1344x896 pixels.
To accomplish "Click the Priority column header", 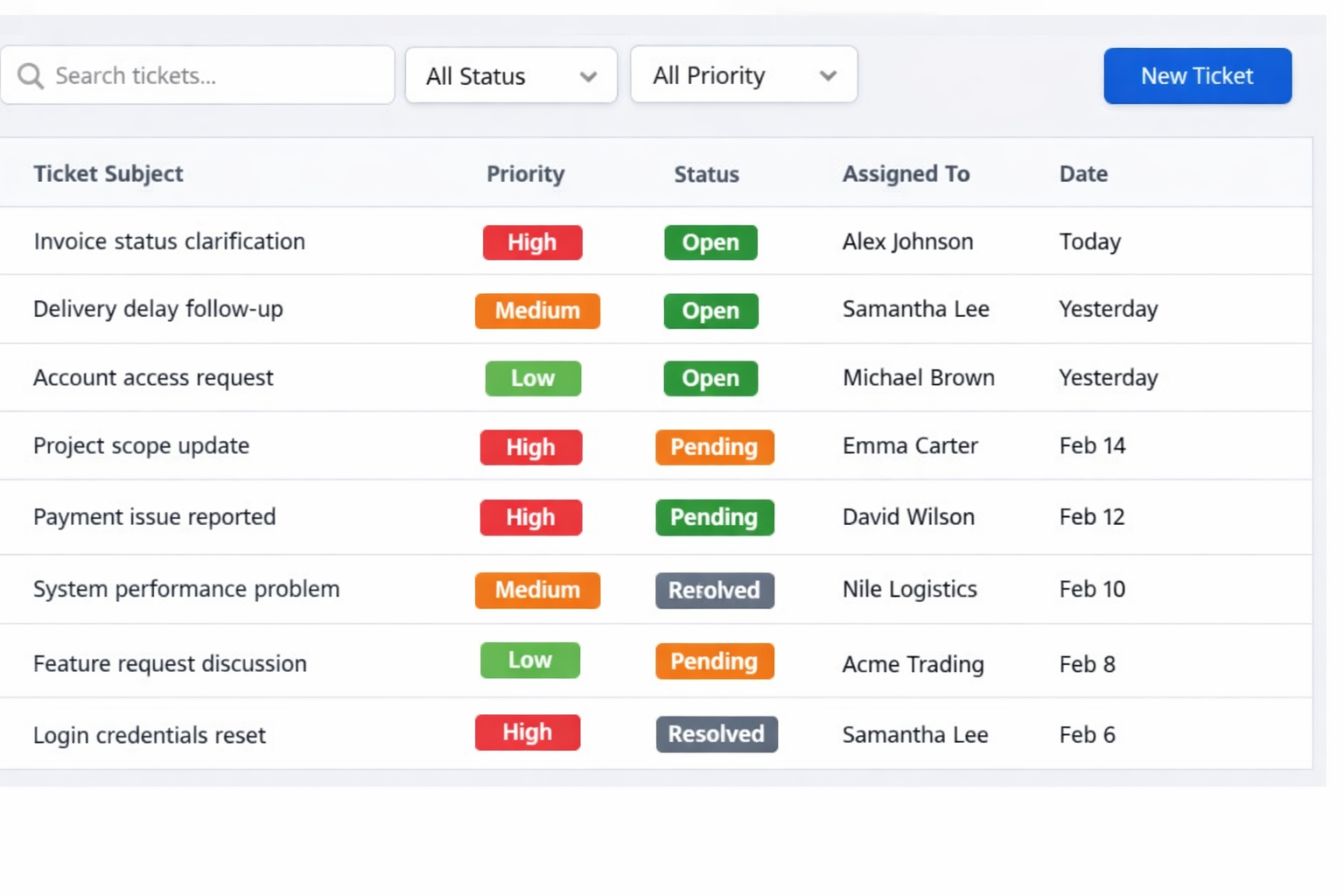I will 525,174.
